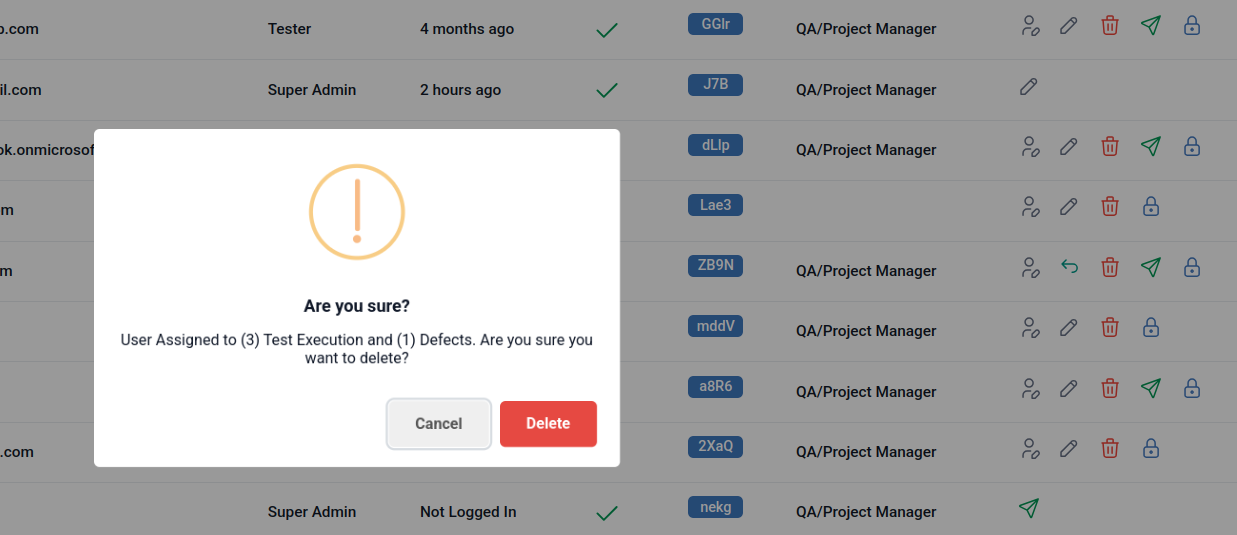
Task: Click the paper plane icon in the a8R6 row
Action: 1151,388
